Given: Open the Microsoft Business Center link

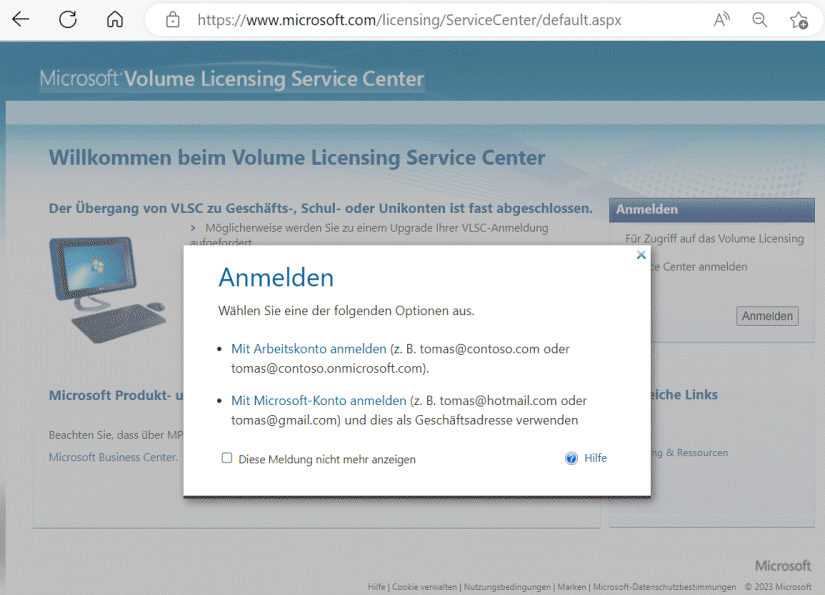Looking at the screenshot, I should (113, 457).
